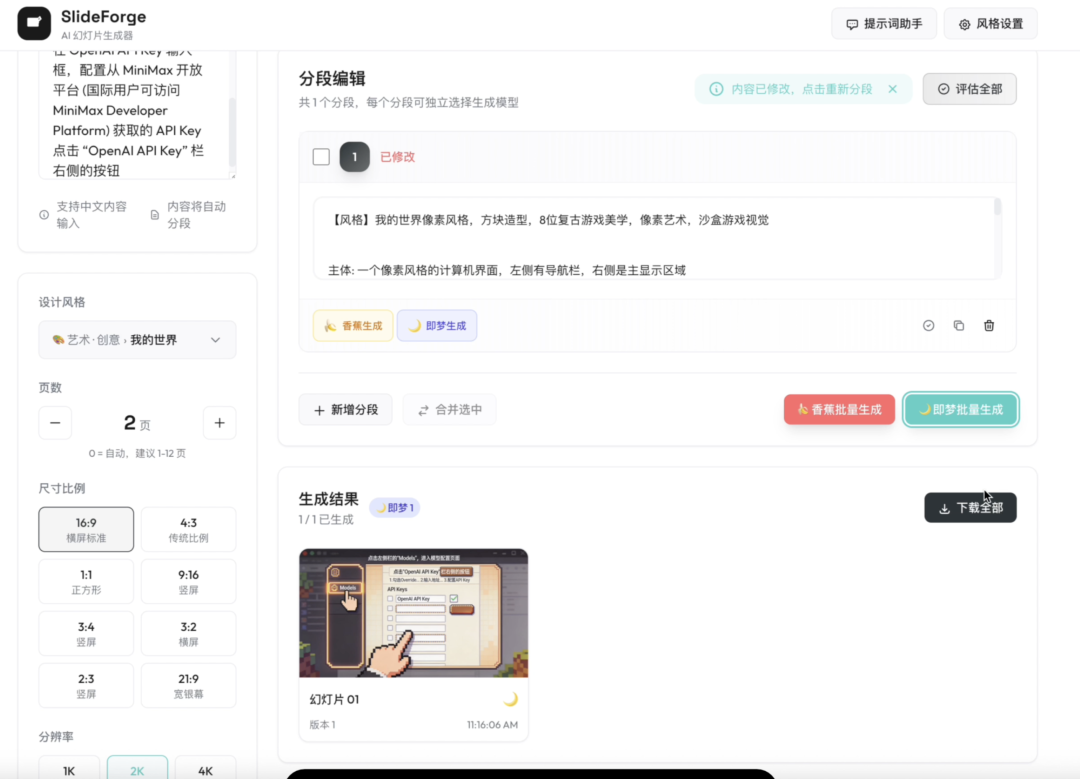Start 即梦批量生成 batch generation
The width and height of the screenshot is (1080, 779).
[960, 409]
